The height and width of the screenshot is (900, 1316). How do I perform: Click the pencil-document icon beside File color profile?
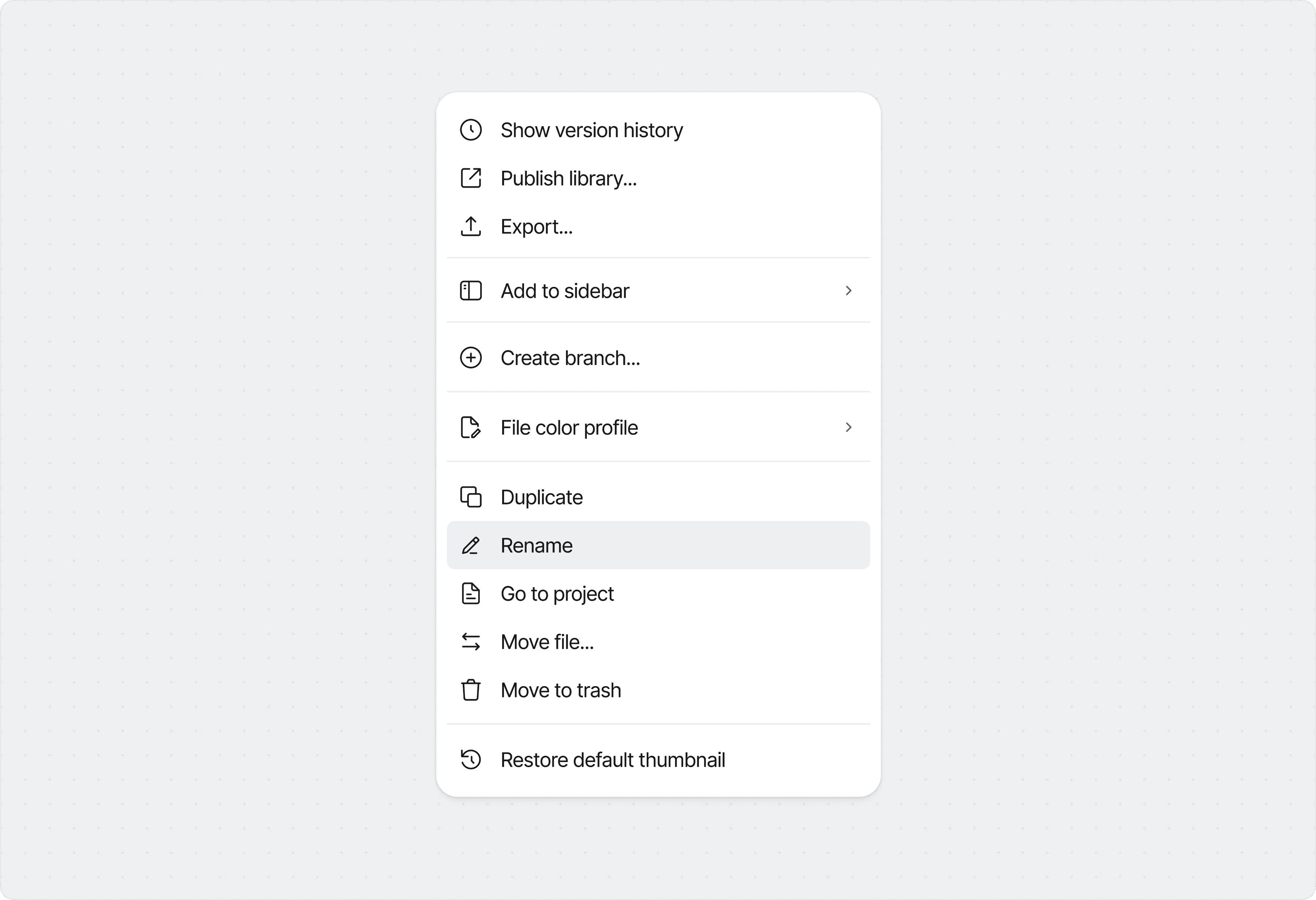[x=470, y=428]
